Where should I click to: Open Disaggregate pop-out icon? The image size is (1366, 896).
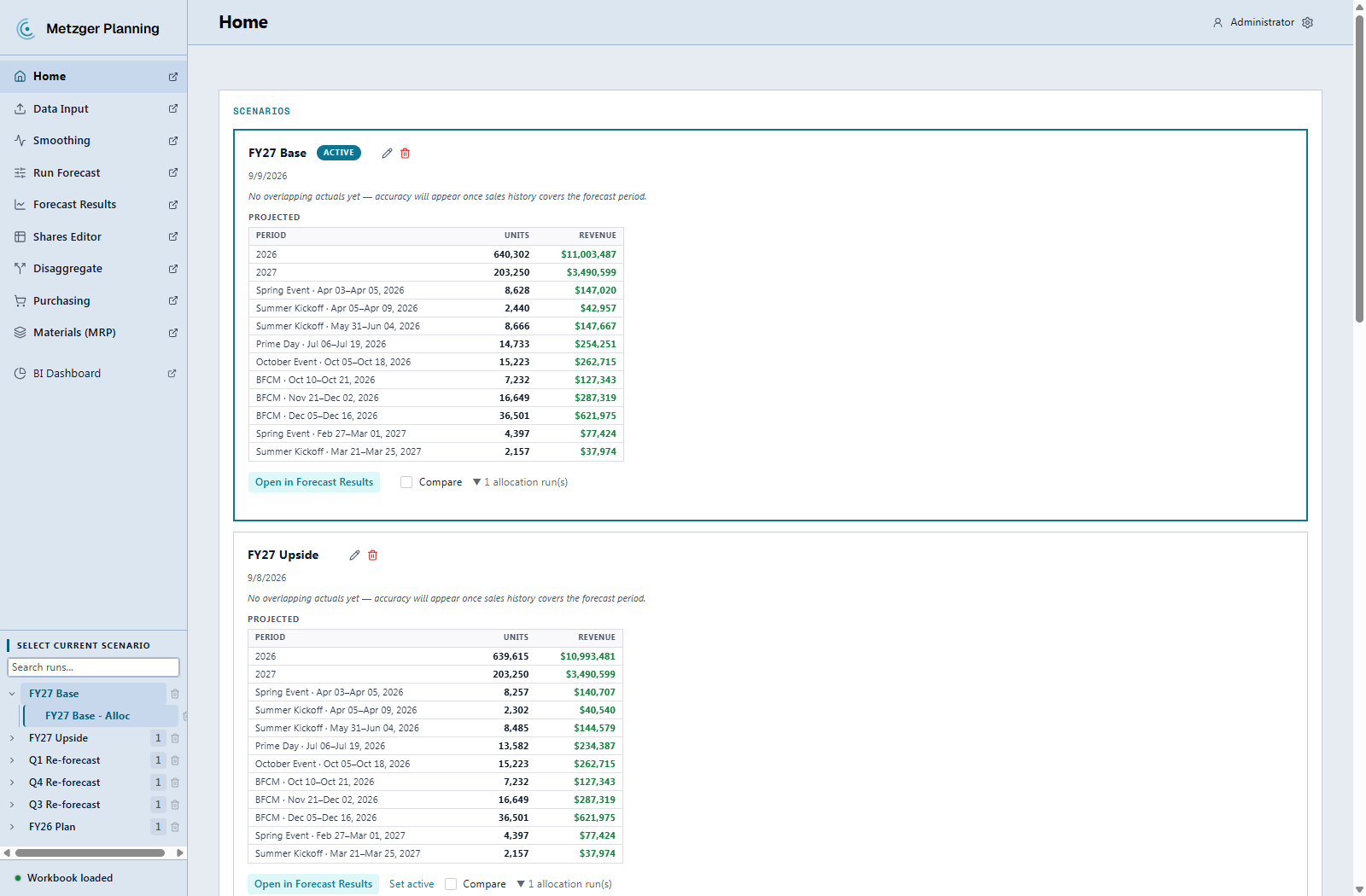point(173,269)
